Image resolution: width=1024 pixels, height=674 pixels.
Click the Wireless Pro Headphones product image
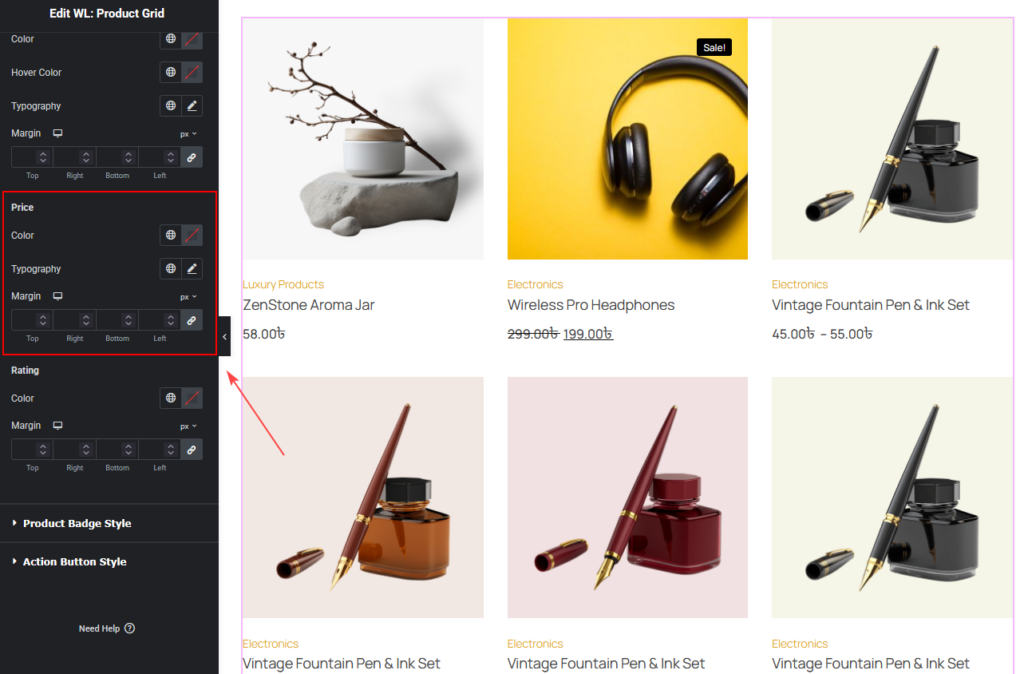point(628,139)
